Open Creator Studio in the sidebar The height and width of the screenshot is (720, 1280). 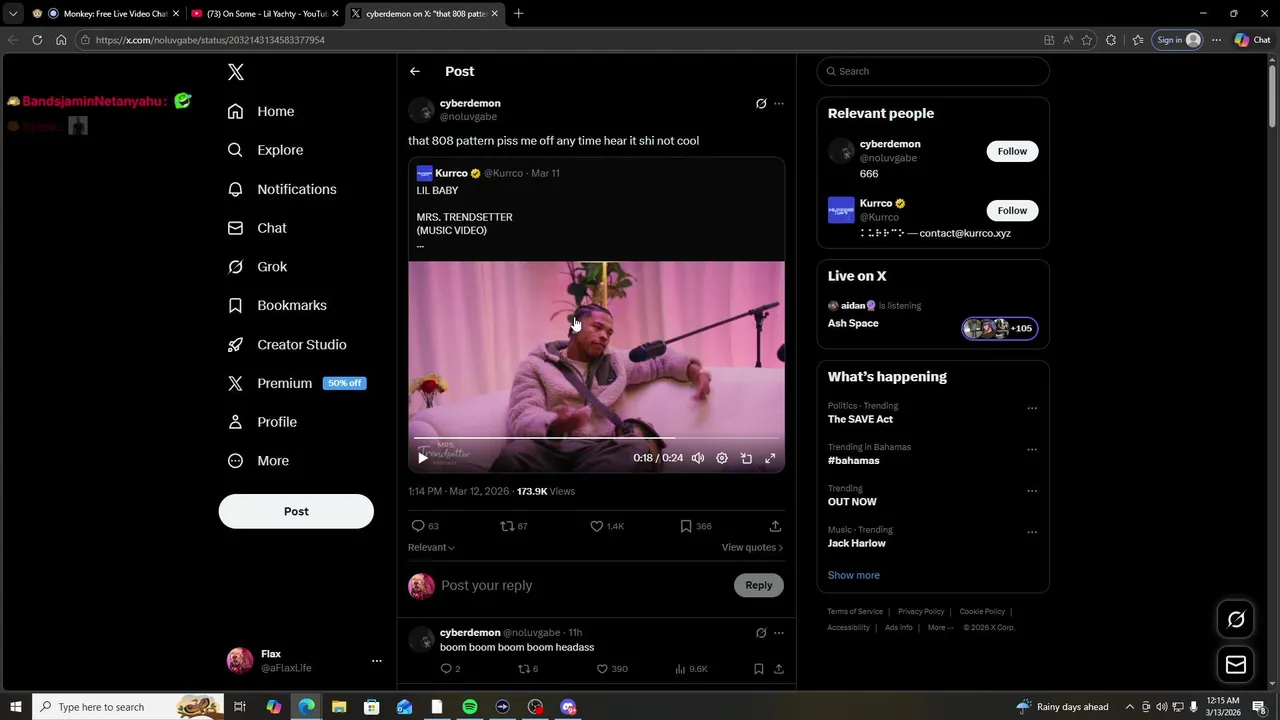pyautogui.click(x=287, y=344)
